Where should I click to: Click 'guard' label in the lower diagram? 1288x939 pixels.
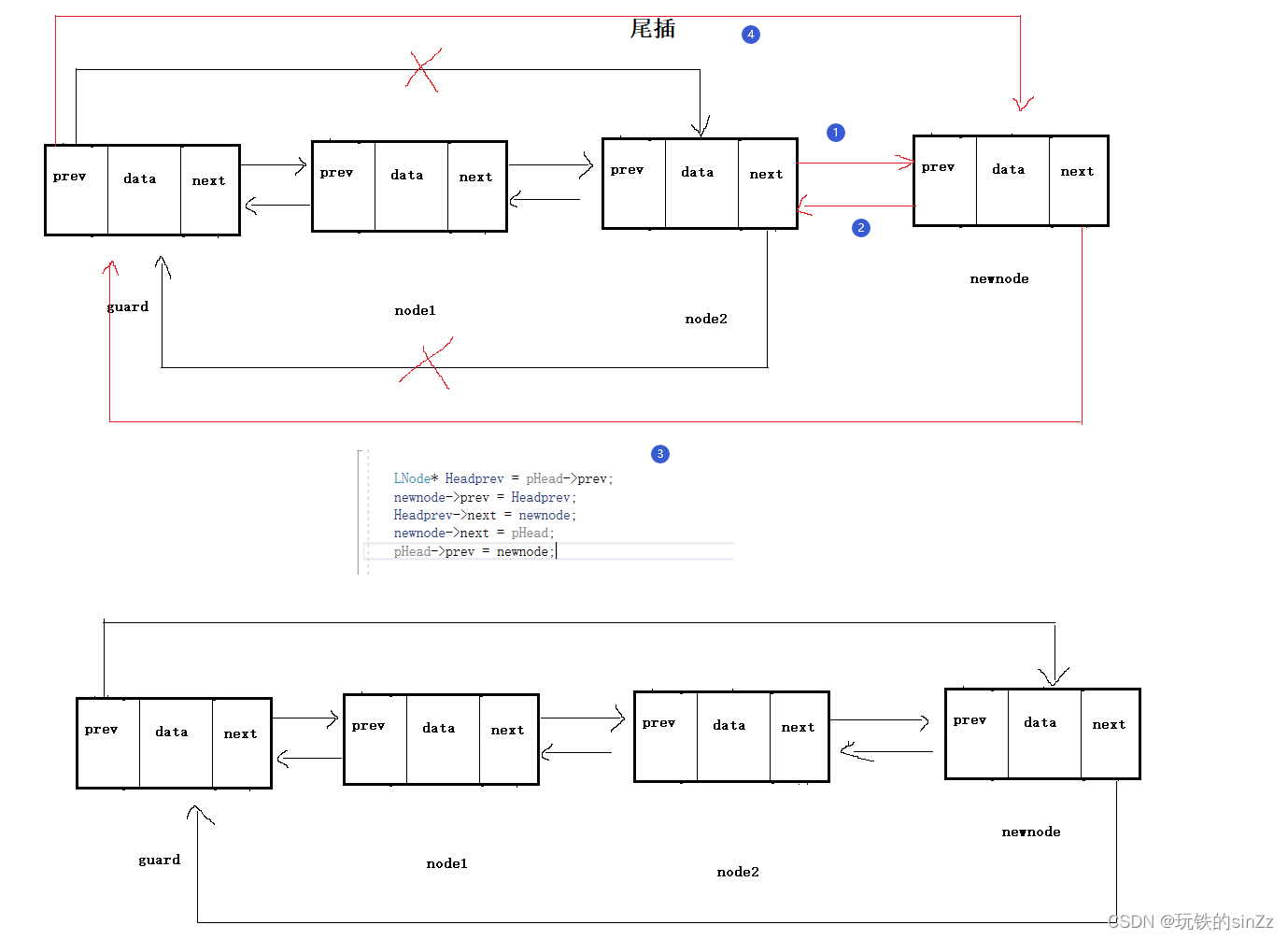click(x=159, y=860)
